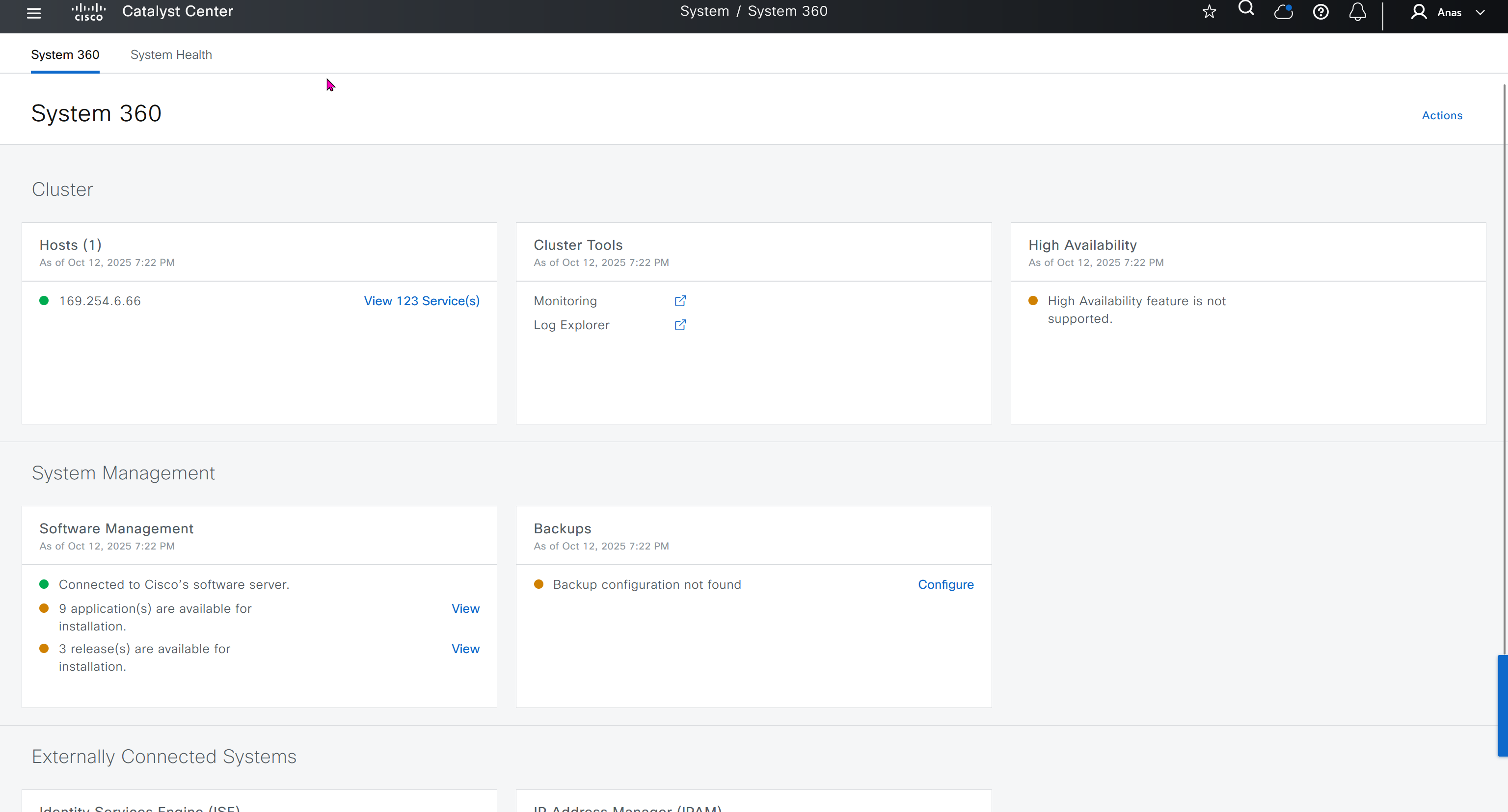Open the Actions menu
This screenshot has width=1508, height=812.
click(x=1442, y=115)
